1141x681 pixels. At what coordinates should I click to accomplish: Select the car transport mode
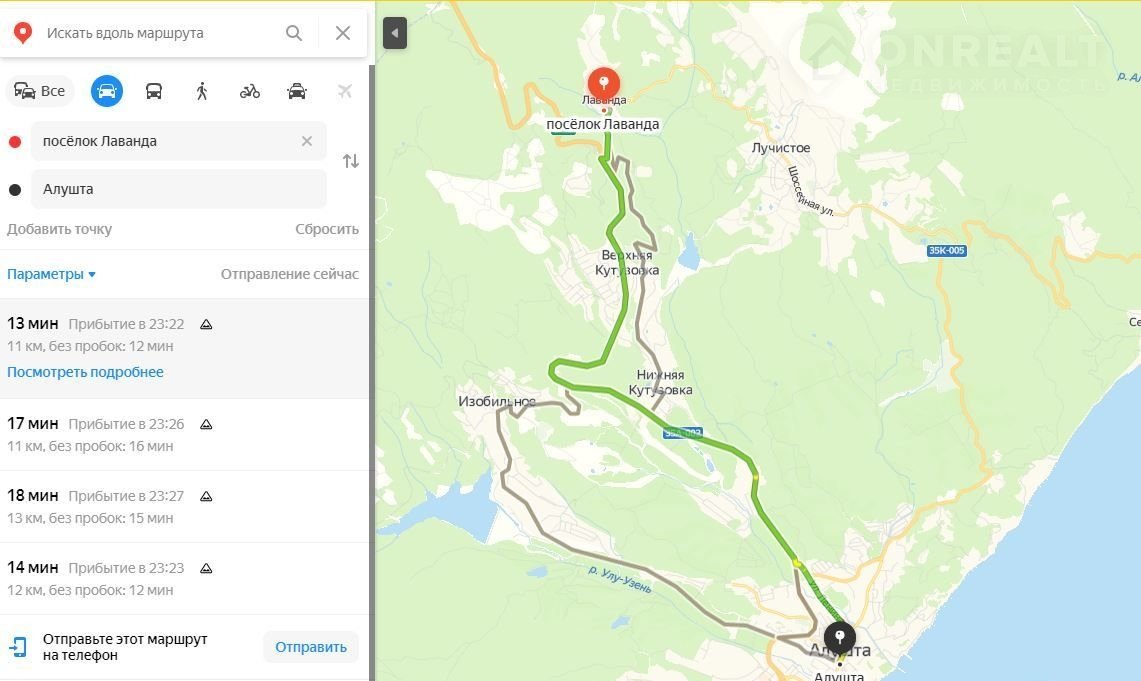(106, 91)
